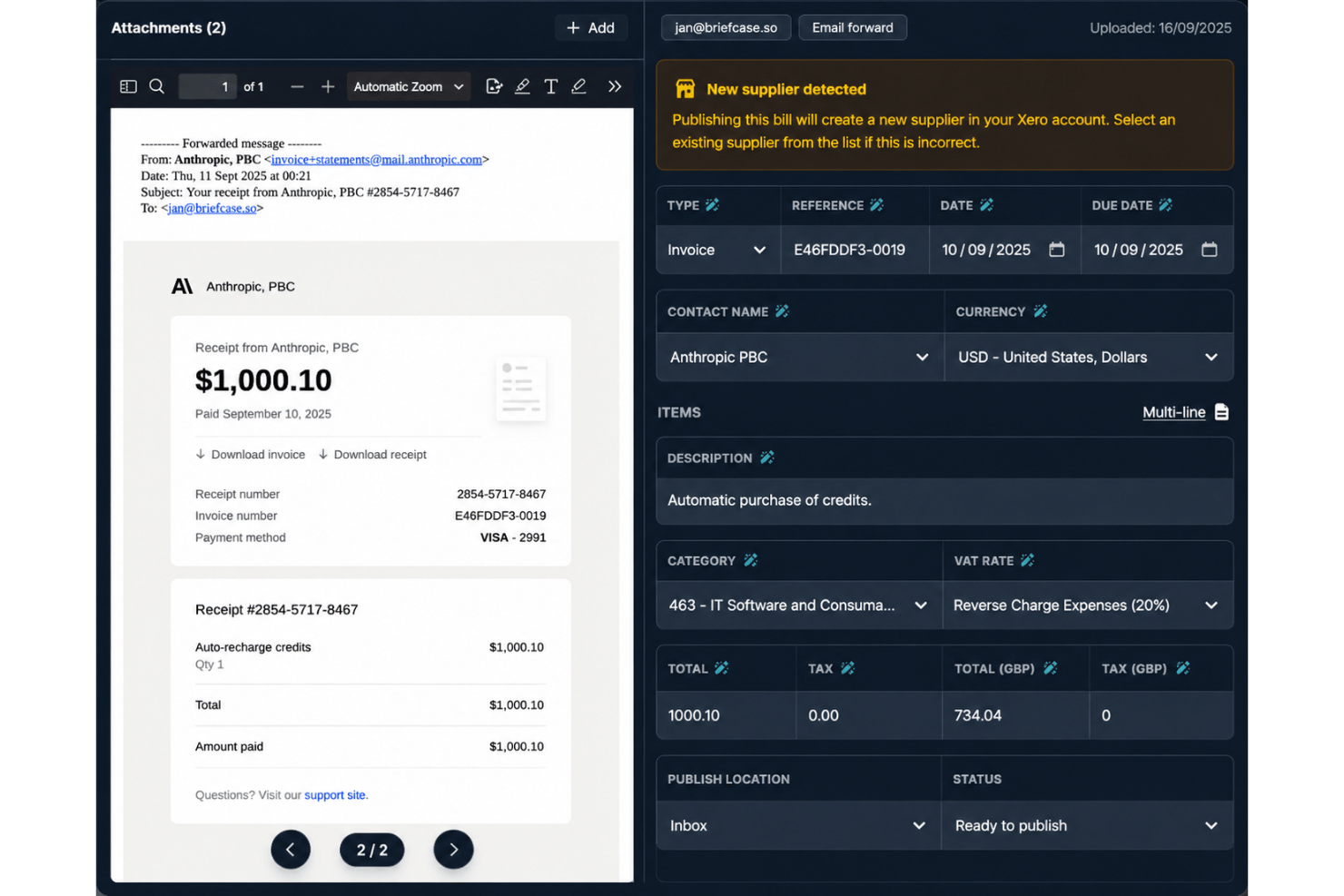Expand the Currency dropdown USD

[x=1088, y=357]
